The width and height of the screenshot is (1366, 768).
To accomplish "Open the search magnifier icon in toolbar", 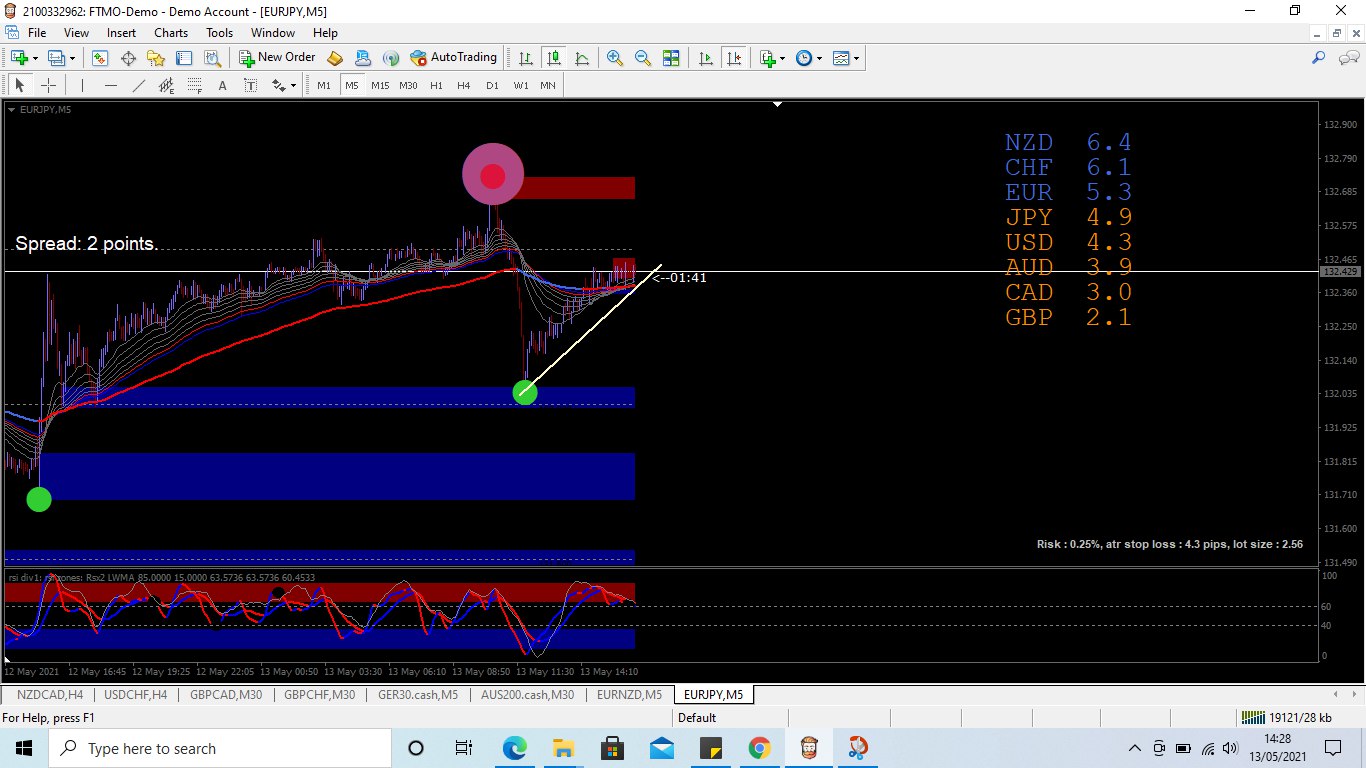I will click(1319, 58).
